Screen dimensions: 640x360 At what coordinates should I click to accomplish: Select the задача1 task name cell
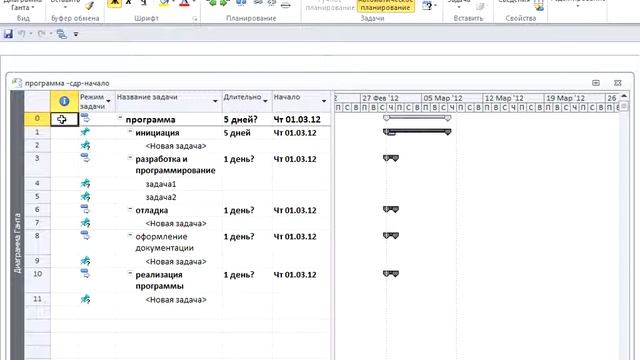pos(169,184)
